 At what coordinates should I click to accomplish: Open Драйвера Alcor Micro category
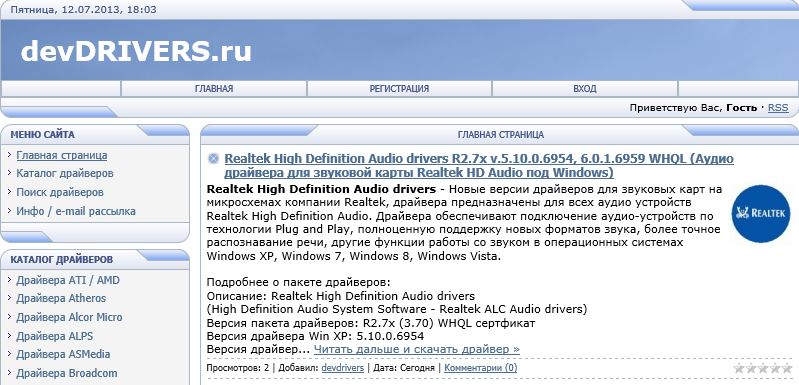(x=69, y=317)
